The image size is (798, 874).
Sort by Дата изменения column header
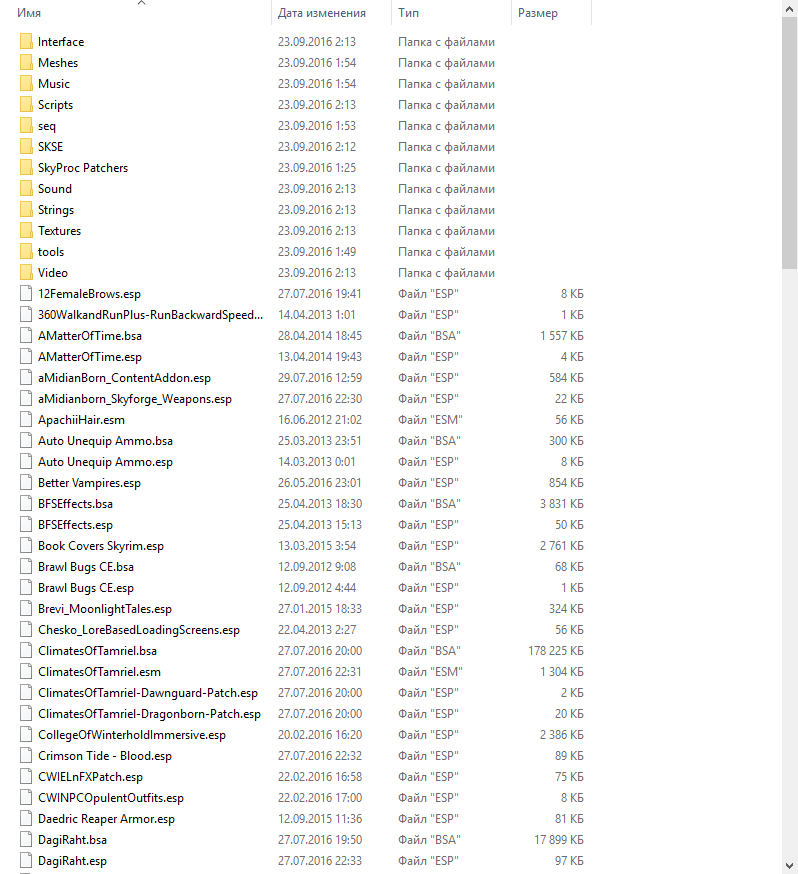click(322, 13)
